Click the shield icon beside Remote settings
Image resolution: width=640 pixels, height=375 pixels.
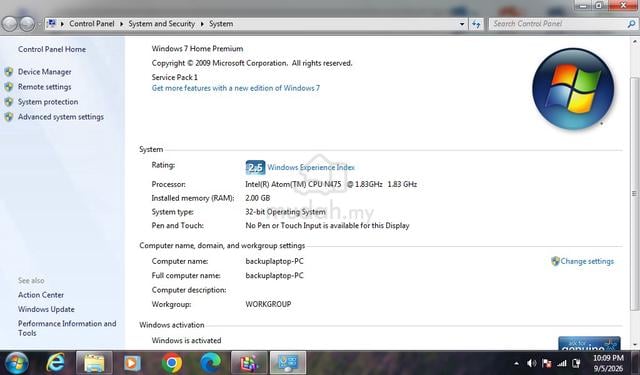coord(9,87)
